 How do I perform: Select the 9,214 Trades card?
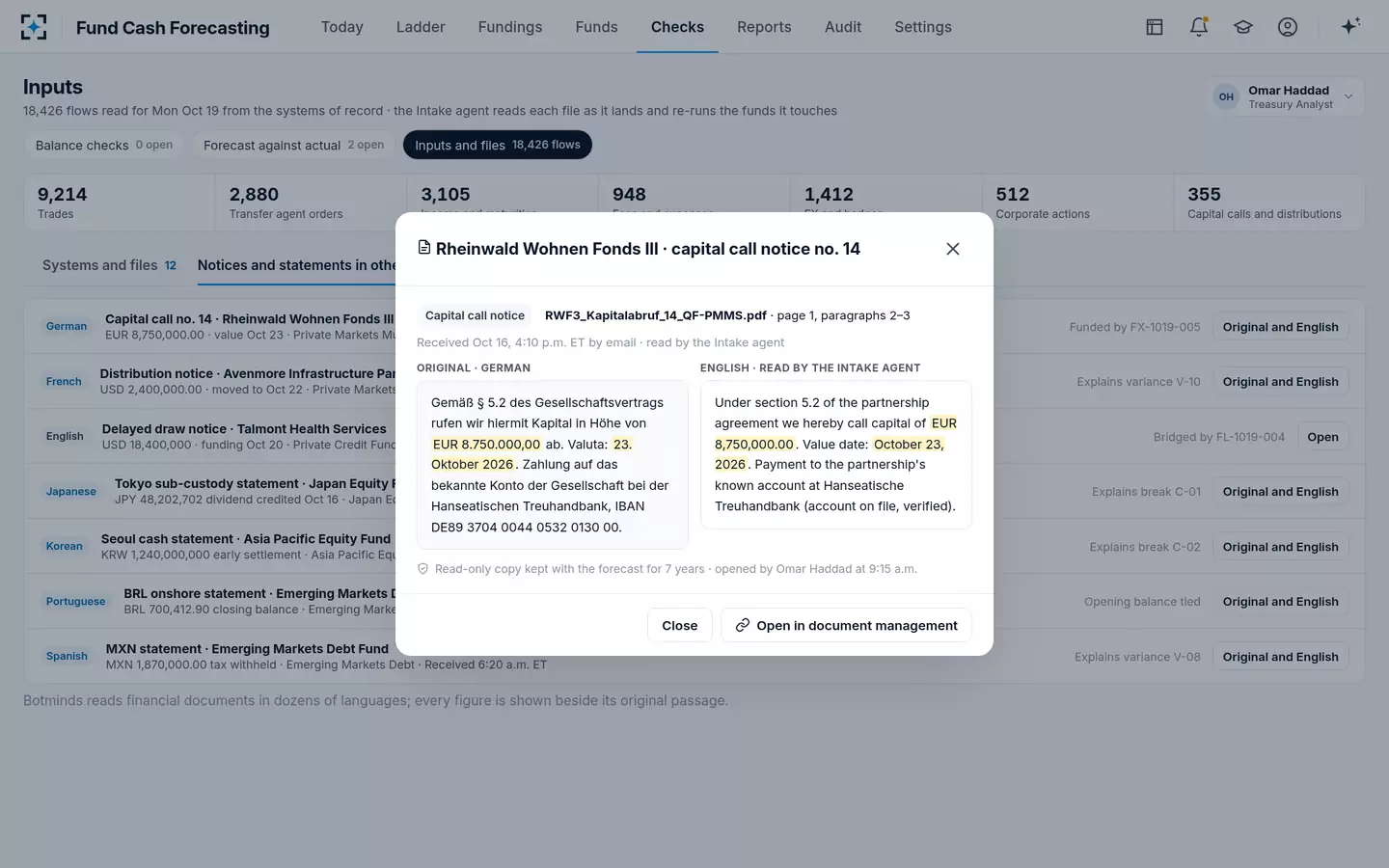pyautogui.click(x=120, y=203)
